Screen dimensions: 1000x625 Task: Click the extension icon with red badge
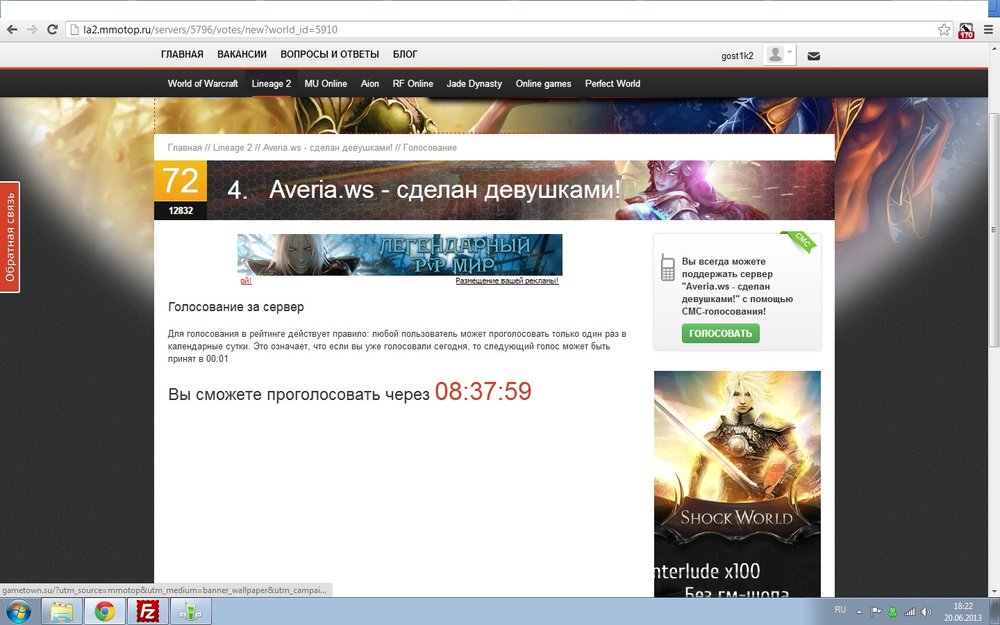tap(966, 31)
